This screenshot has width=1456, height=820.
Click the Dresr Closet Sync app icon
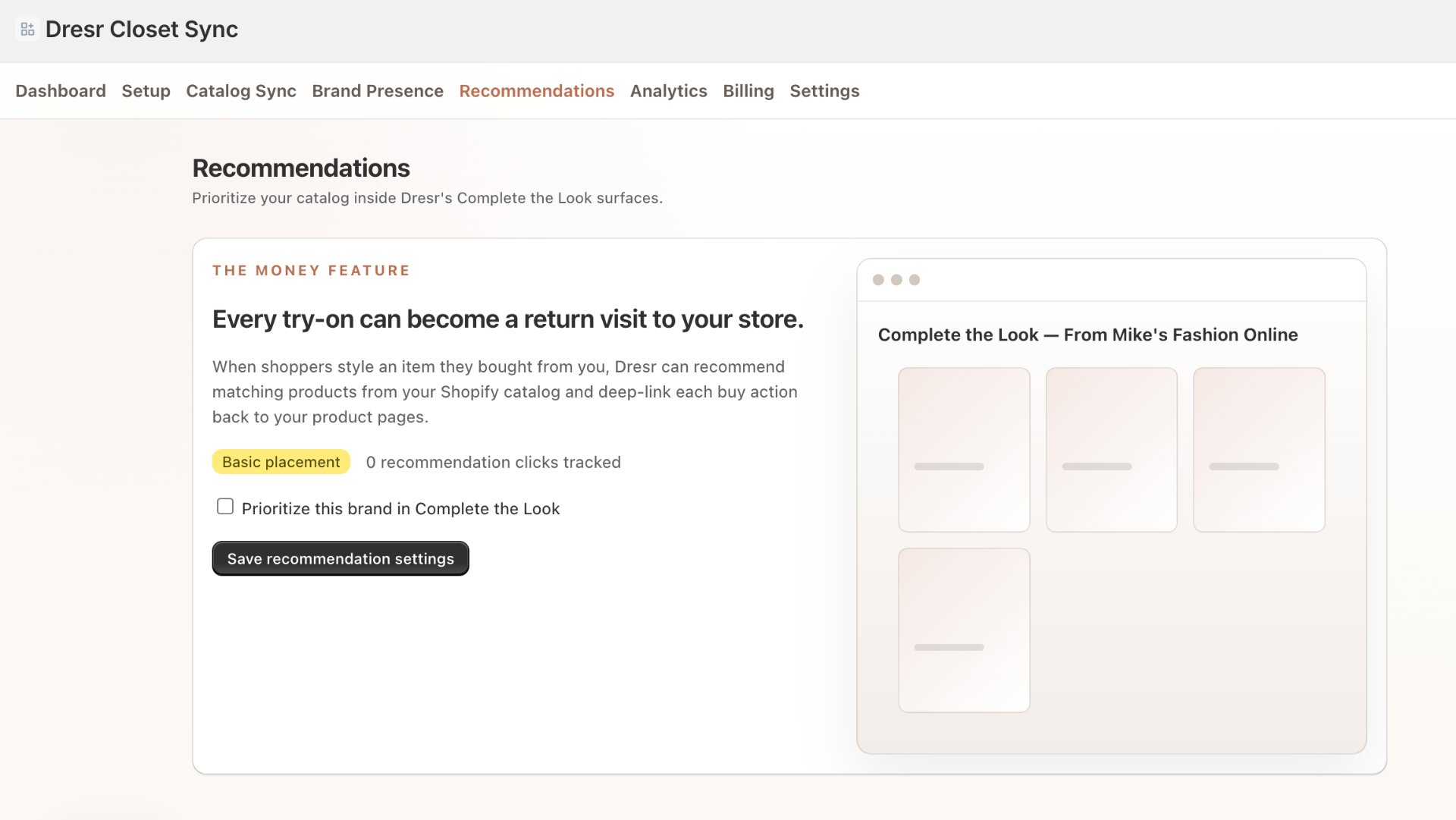pyautogui.click(x=27, y=30)
